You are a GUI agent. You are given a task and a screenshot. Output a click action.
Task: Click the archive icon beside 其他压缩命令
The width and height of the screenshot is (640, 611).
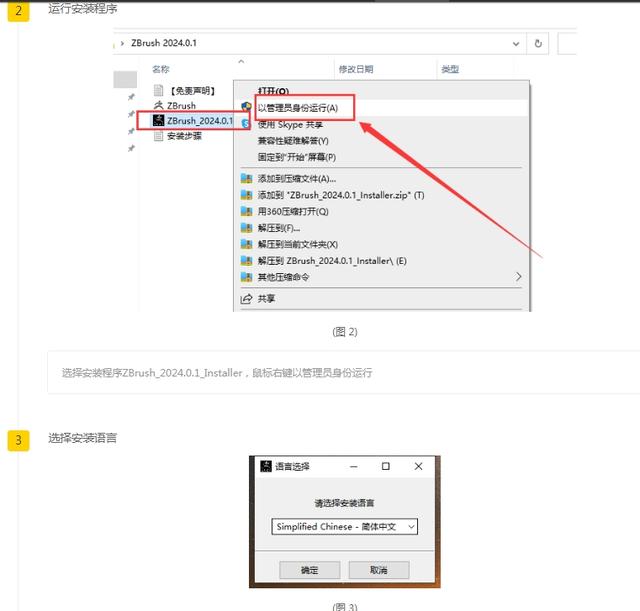246,277
